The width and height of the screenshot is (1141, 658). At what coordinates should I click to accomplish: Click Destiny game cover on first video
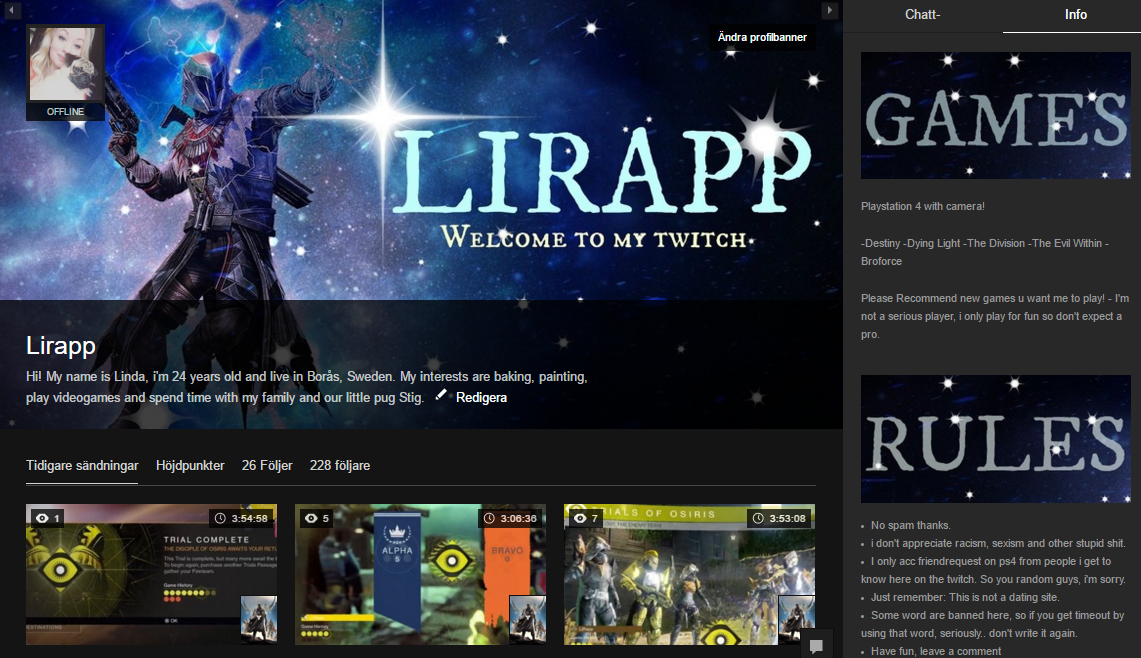pyautogui.click(x=259, y=619)
